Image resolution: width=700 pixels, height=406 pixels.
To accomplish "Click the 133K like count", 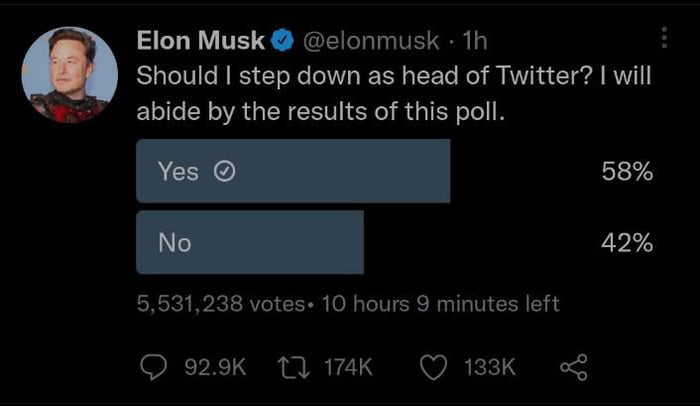I will click(x=490, y=368).
